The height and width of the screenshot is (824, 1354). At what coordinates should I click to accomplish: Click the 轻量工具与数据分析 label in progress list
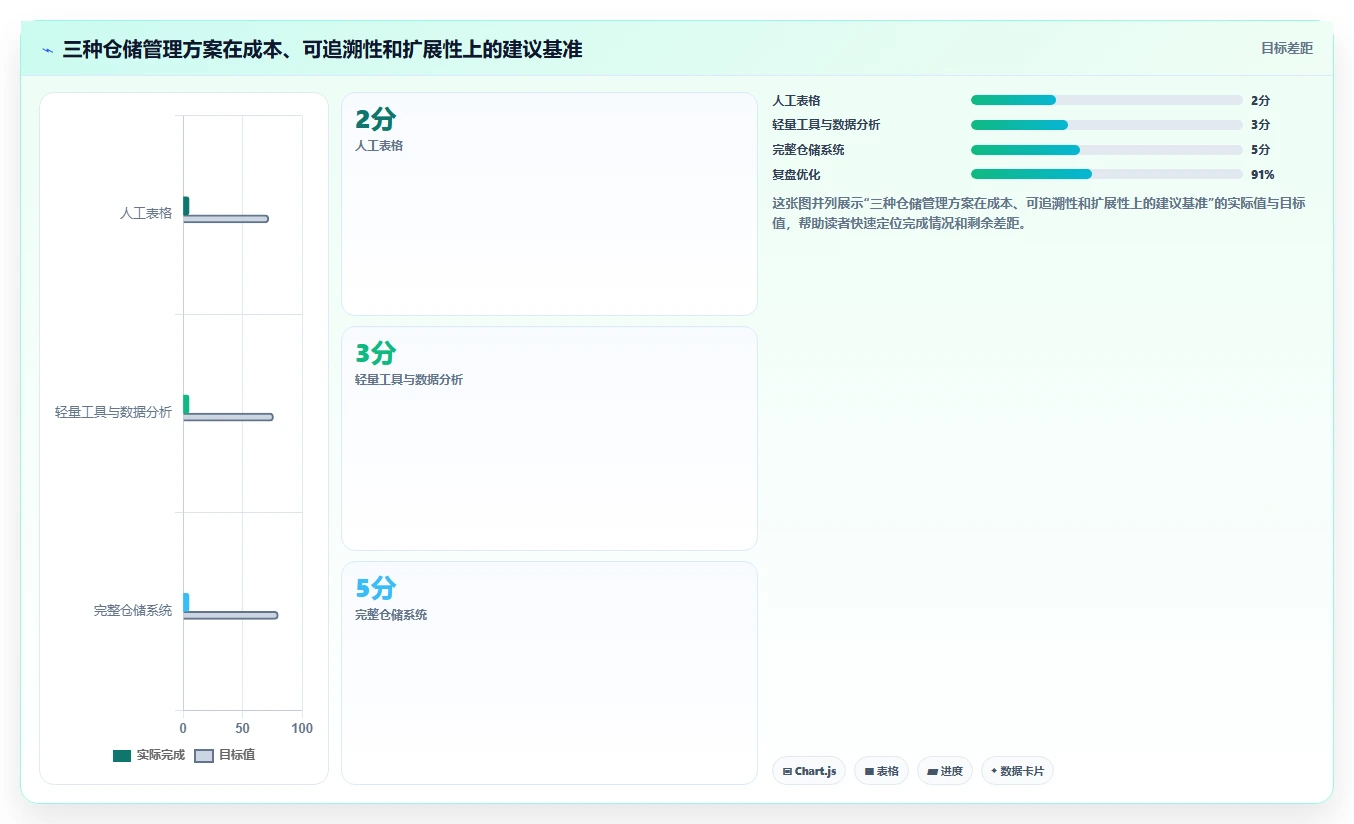click(826, 125)
